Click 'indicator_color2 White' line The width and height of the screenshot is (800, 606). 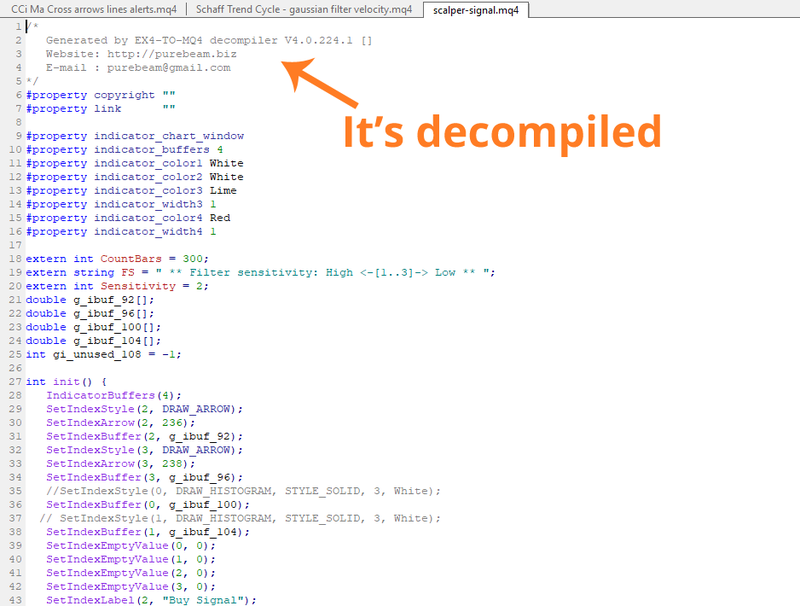(x=135, y=177)
